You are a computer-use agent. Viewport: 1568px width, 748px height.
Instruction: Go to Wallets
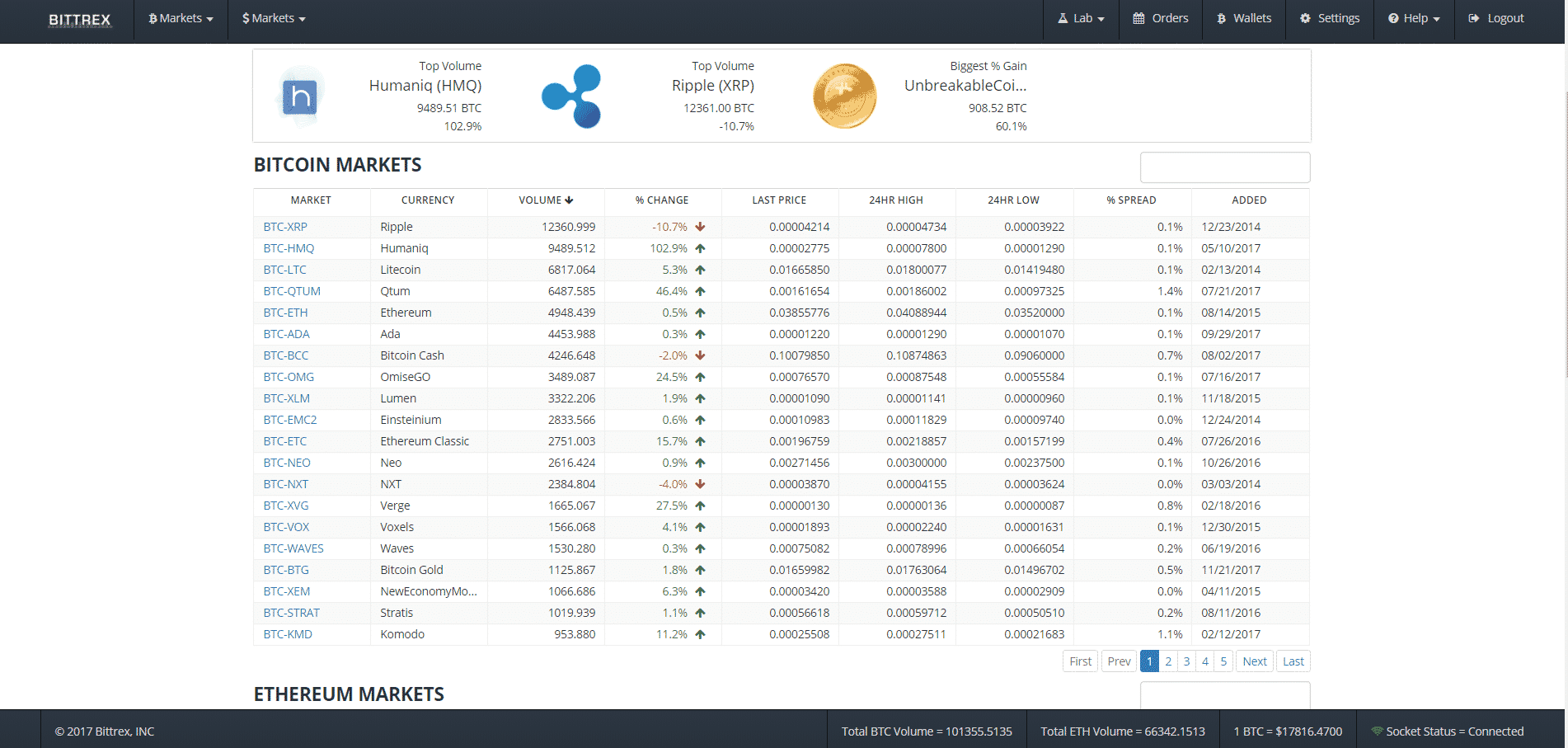1244,18
